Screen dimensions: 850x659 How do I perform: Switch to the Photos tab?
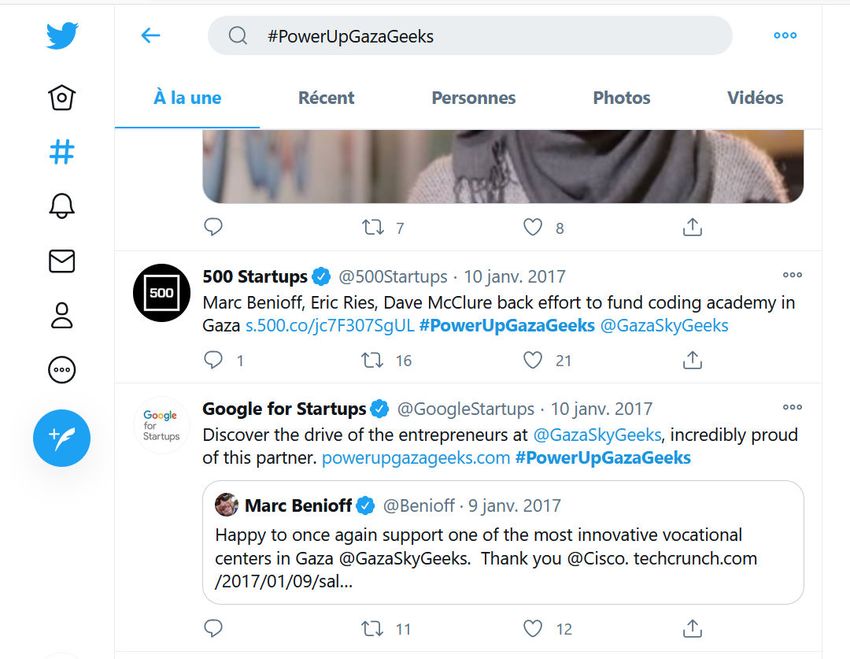[621, 98]
